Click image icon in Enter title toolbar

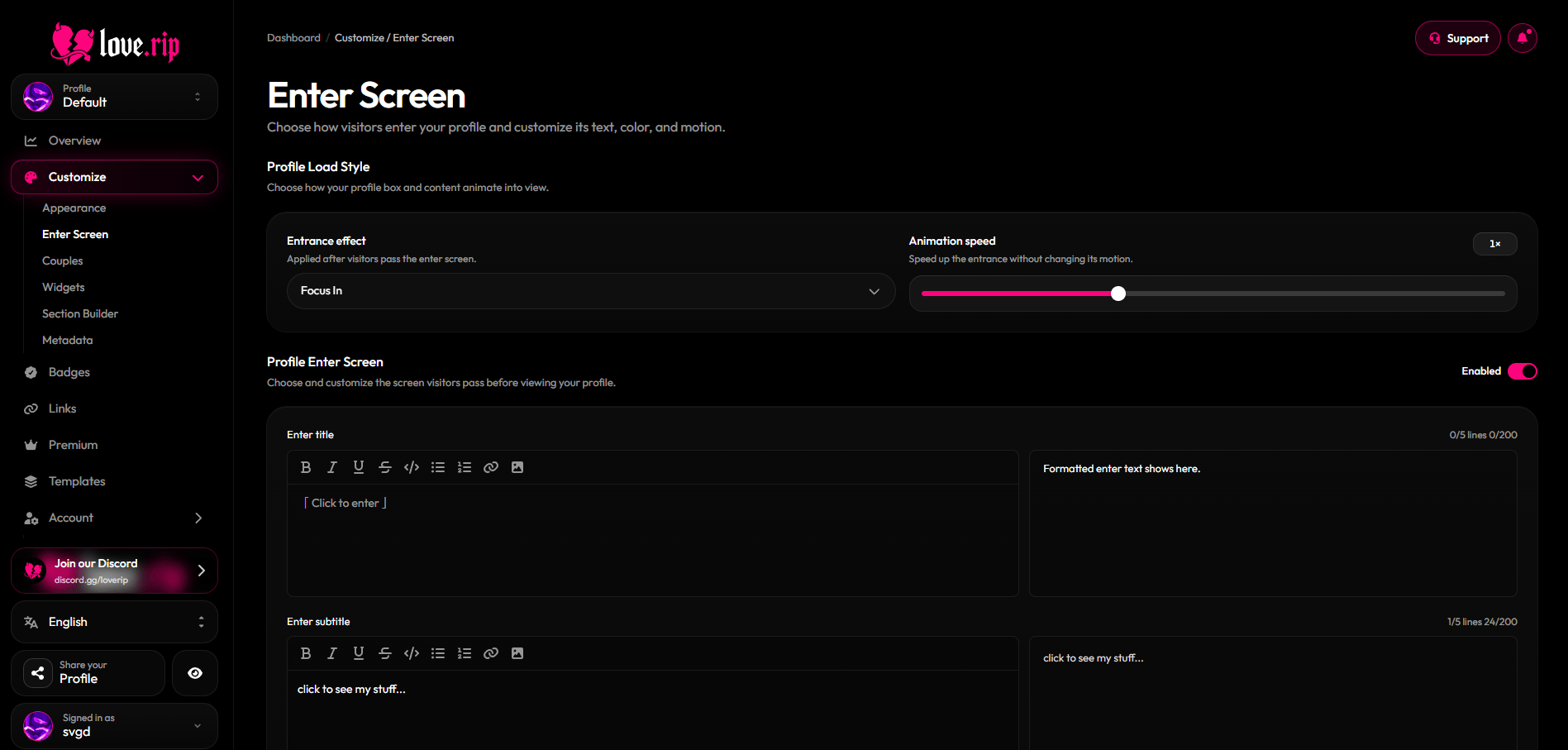click(x=517, y=467)
